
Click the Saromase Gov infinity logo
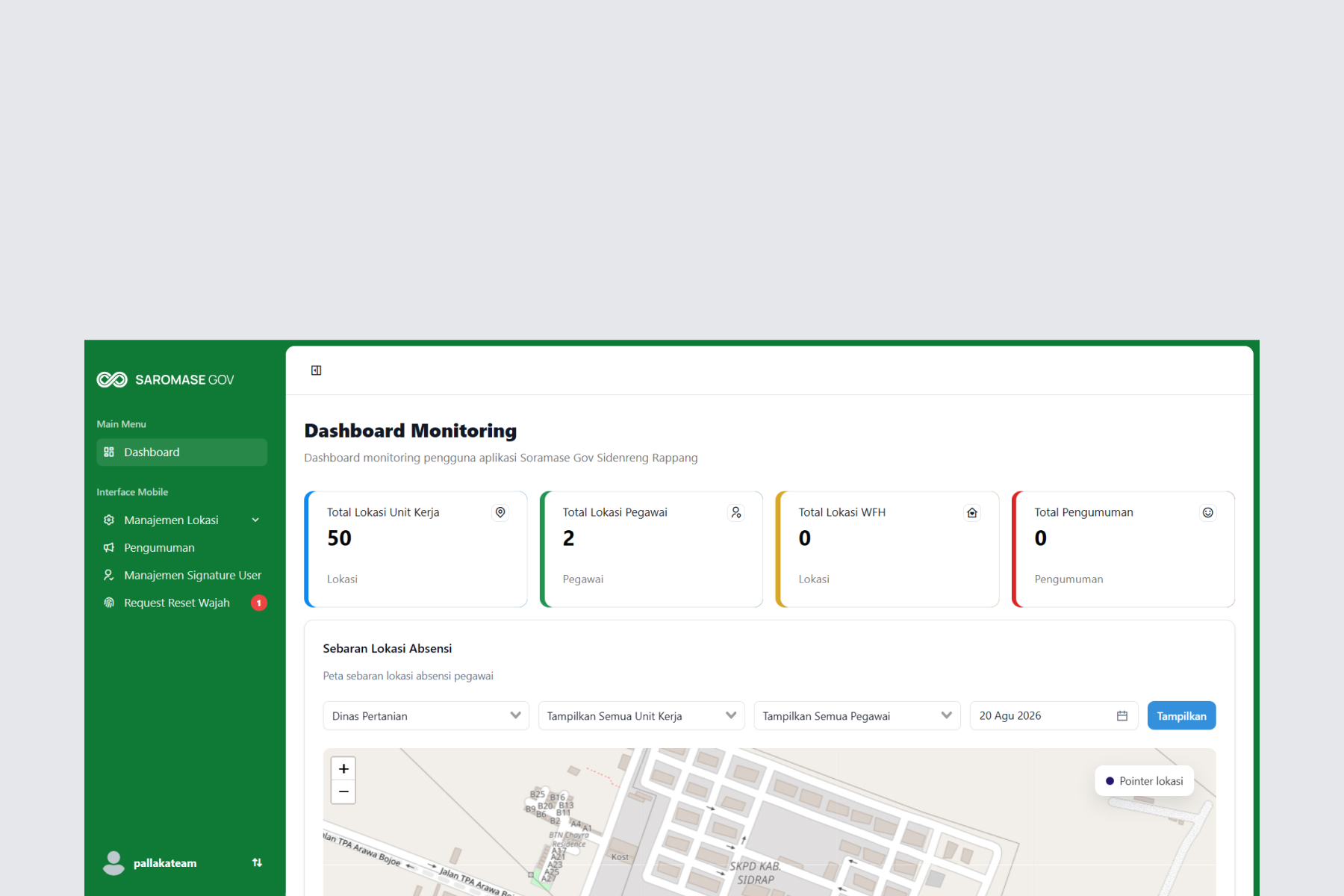112,380
